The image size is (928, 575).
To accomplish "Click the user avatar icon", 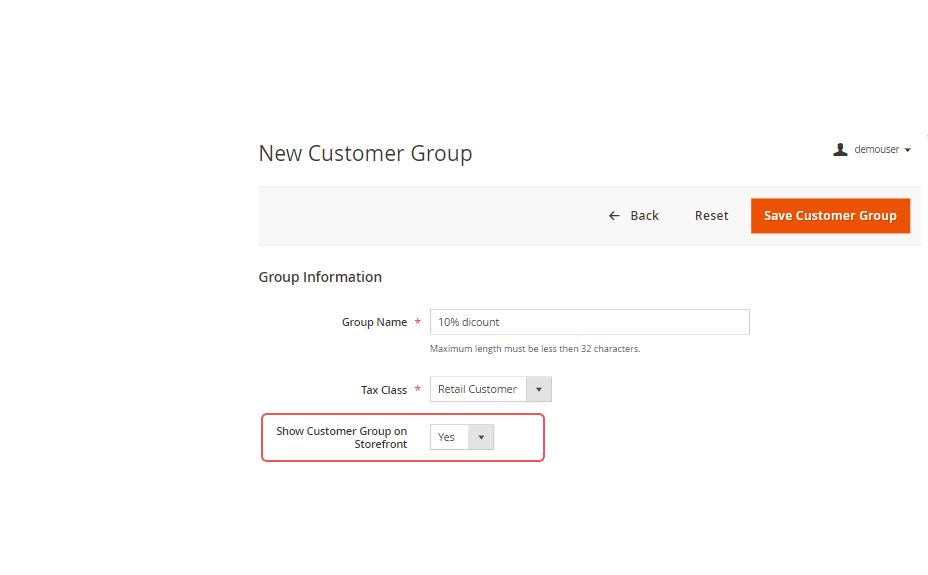I will [x=840, y=149].
